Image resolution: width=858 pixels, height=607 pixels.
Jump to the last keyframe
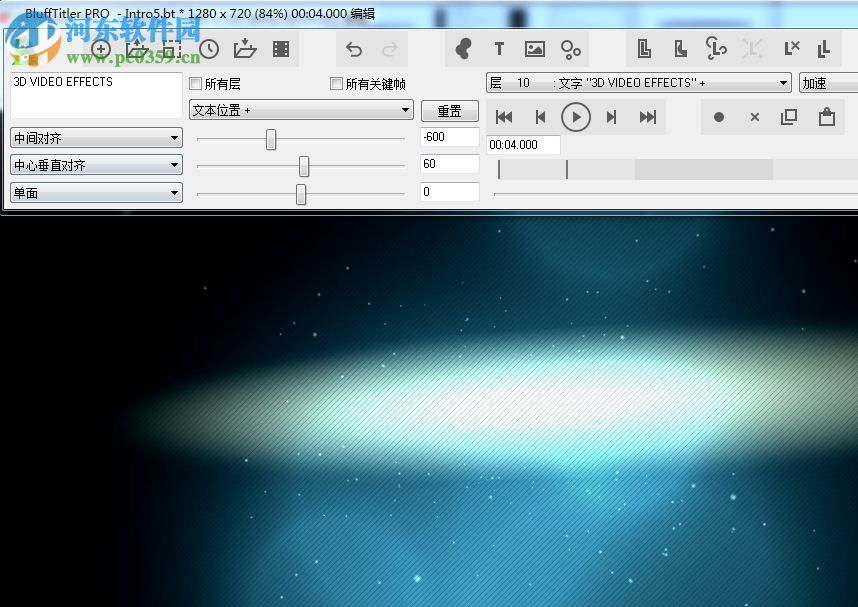click(x=648, y=117)
